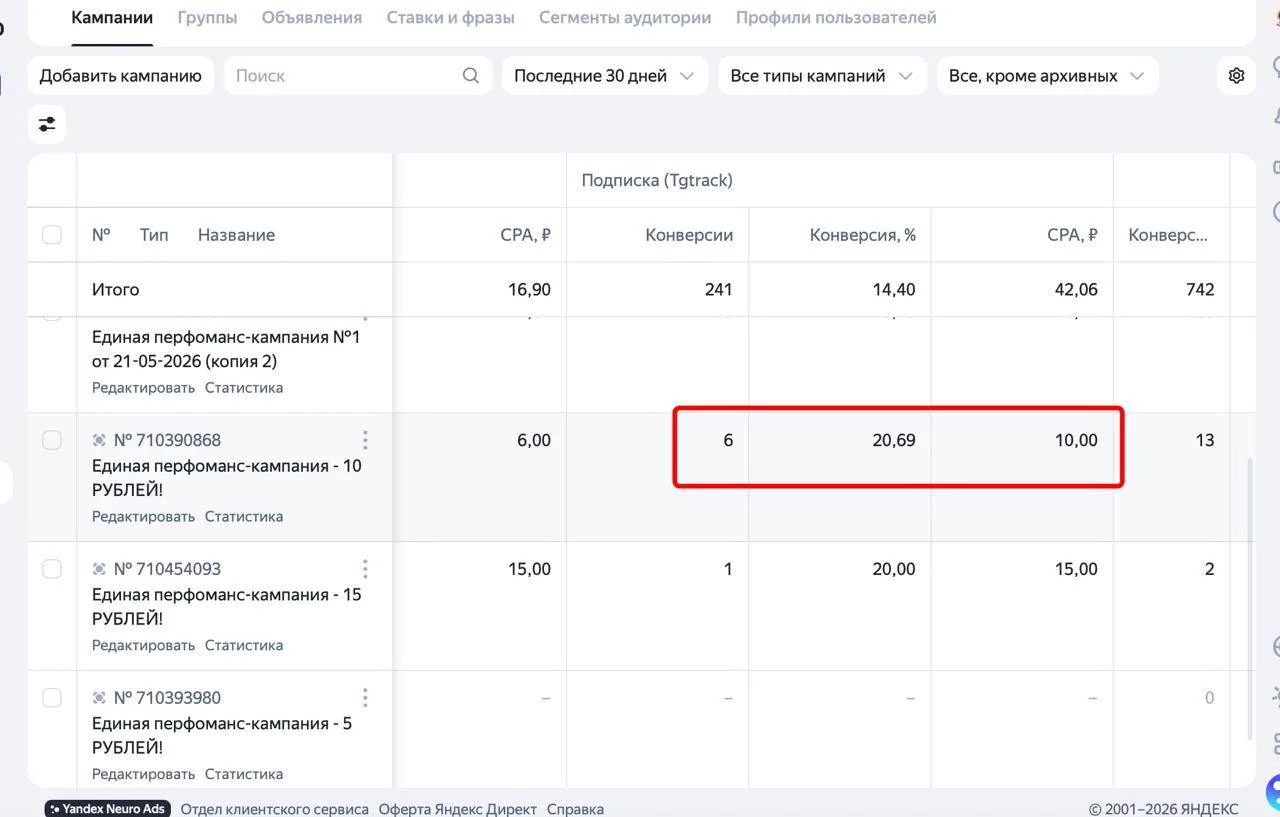Viewport: 1280px width, 817px height.
Task: Open the Кампании tab
Action: tap(112, 18)
